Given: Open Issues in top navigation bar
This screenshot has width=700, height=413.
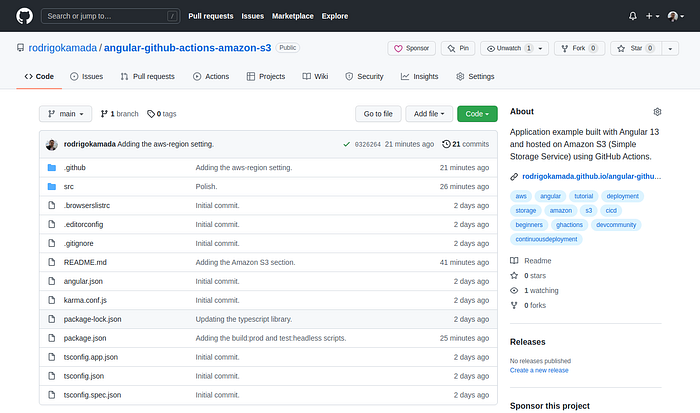Looking at the screenshot, I should [x=253, y=16].
